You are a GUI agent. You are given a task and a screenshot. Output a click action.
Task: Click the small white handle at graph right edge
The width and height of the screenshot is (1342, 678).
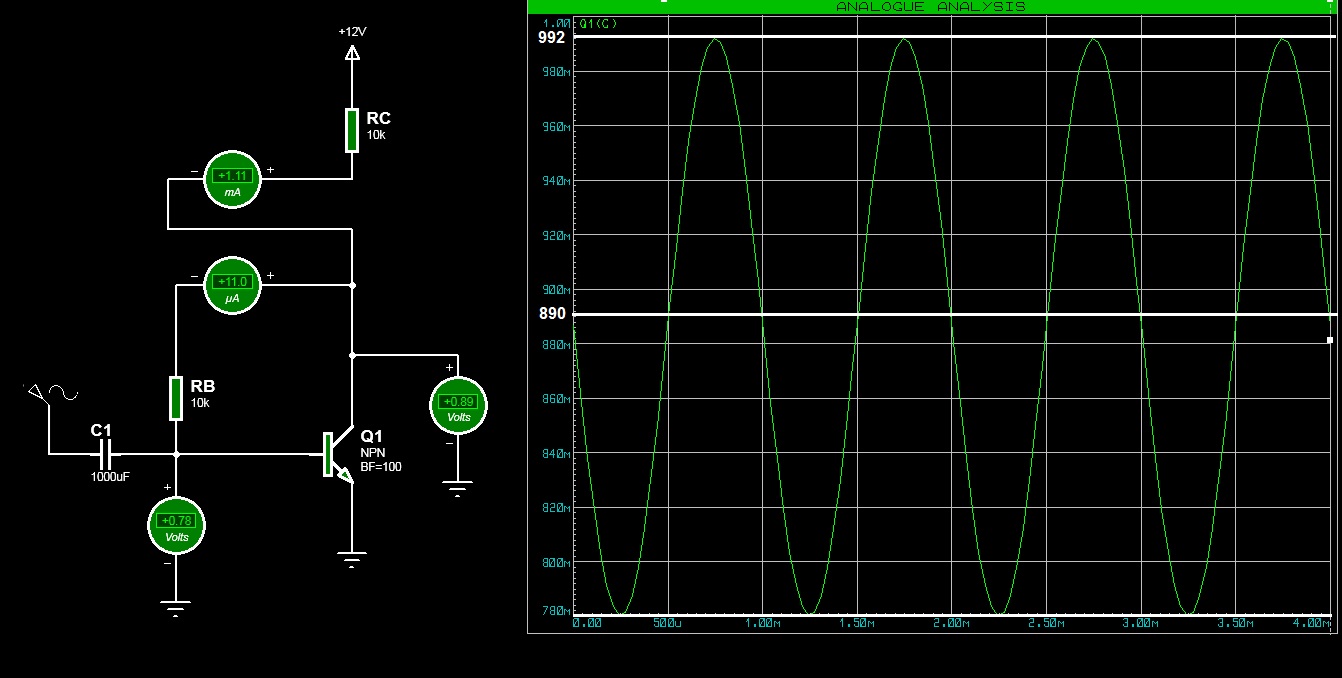[1330, 340]
